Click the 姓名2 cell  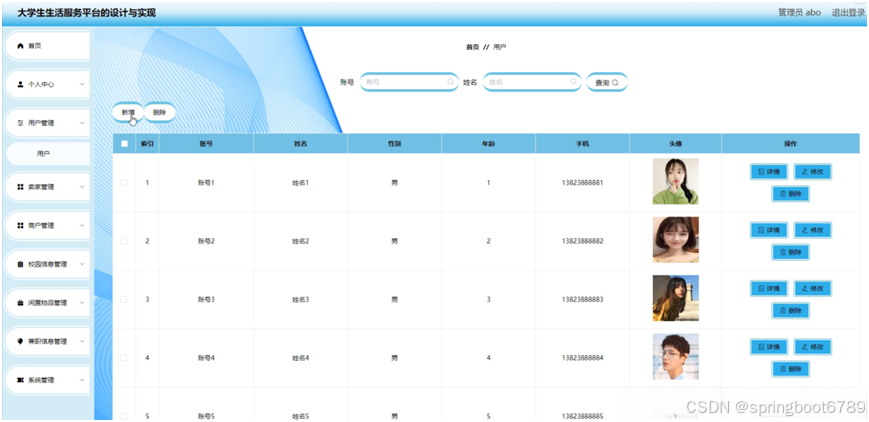click(300, 241)
